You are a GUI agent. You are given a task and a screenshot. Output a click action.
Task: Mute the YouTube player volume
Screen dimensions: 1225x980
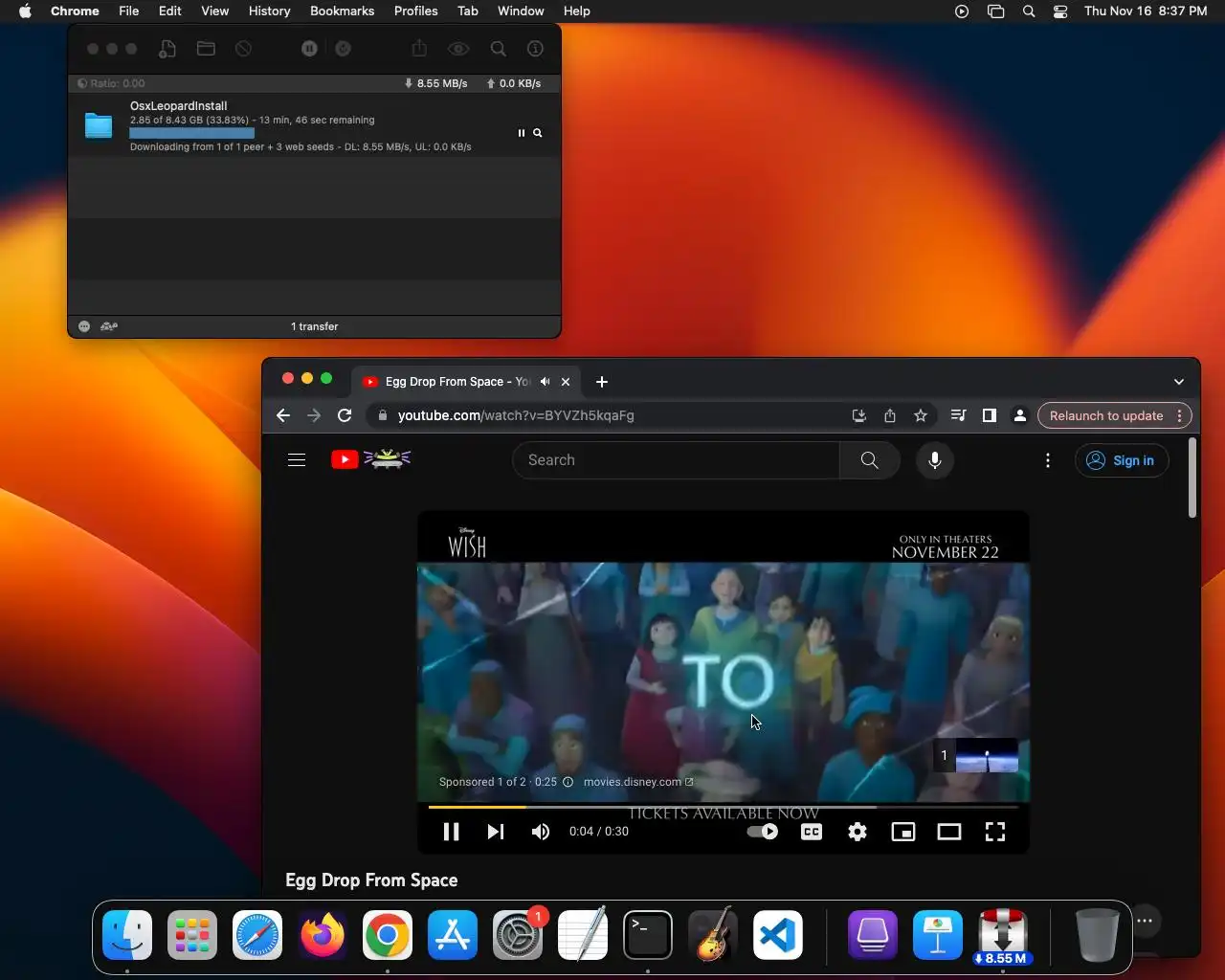[x=541, y=832]
